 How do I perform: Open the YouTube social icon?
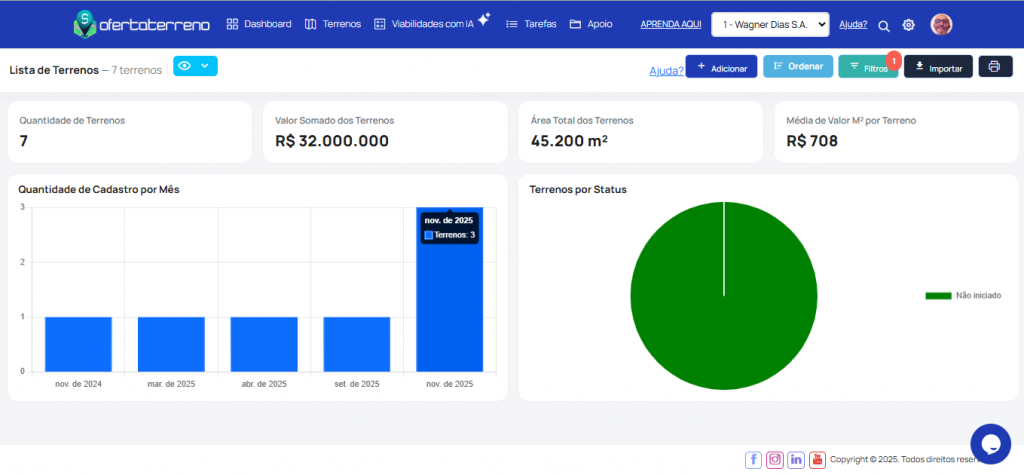click(817, 460)
